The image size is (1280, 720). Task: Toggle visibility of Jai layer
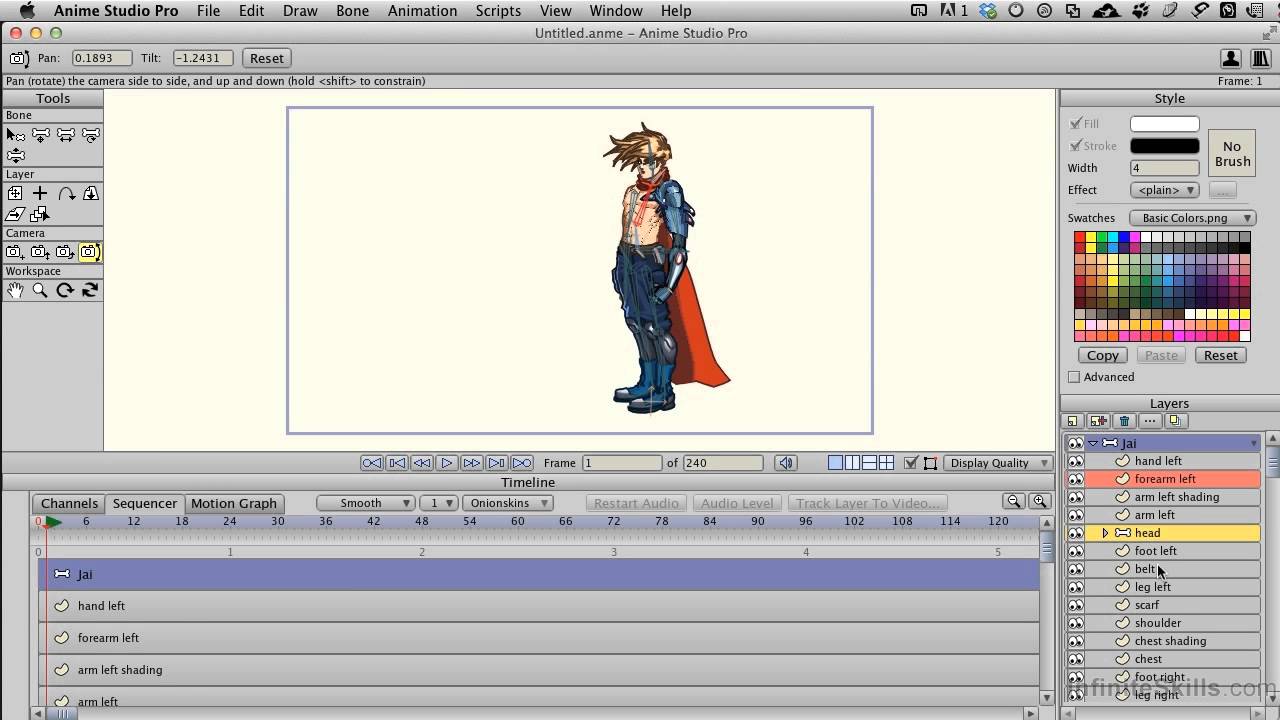click(1075, 443)
